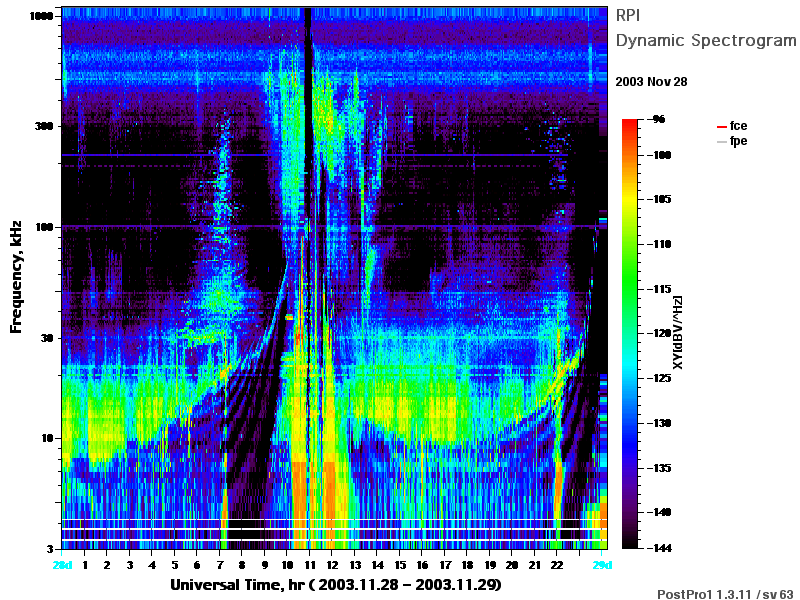Click the 2003 Nov 28 date label

[652, 82]
